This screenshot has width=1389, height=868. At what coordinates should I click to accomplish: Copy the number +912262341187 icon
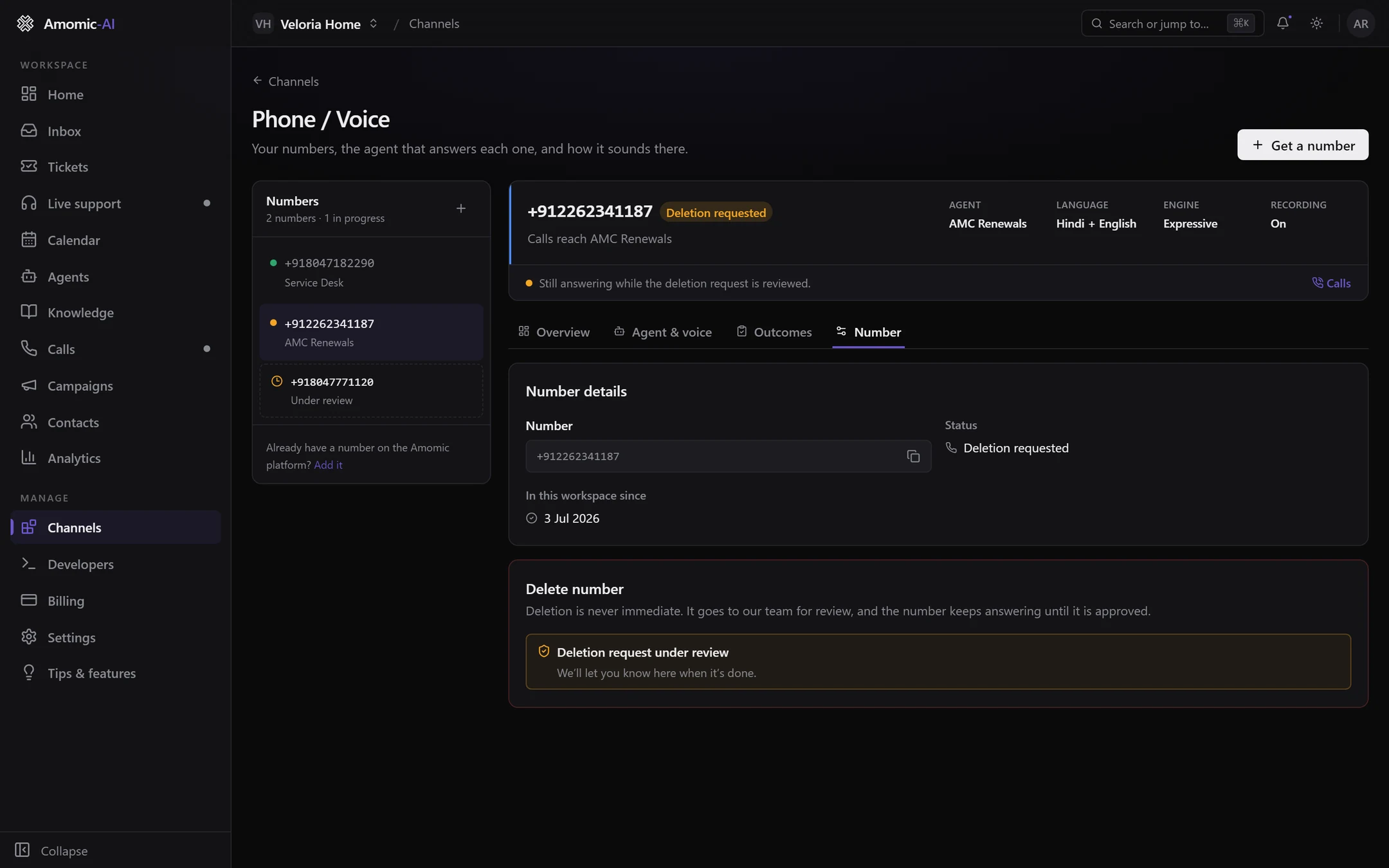coord(913,456)
